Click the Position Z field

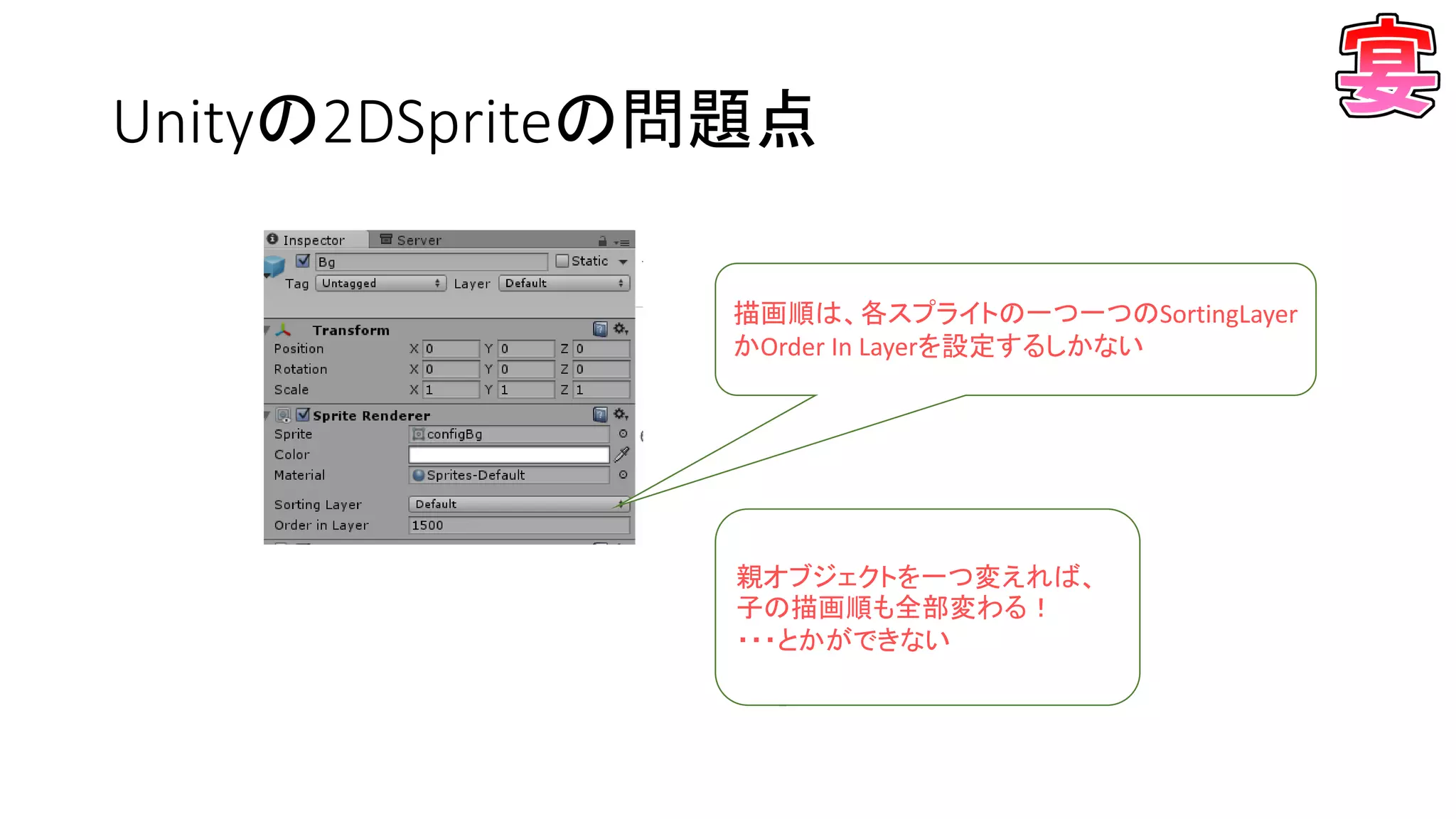(601, 348)
